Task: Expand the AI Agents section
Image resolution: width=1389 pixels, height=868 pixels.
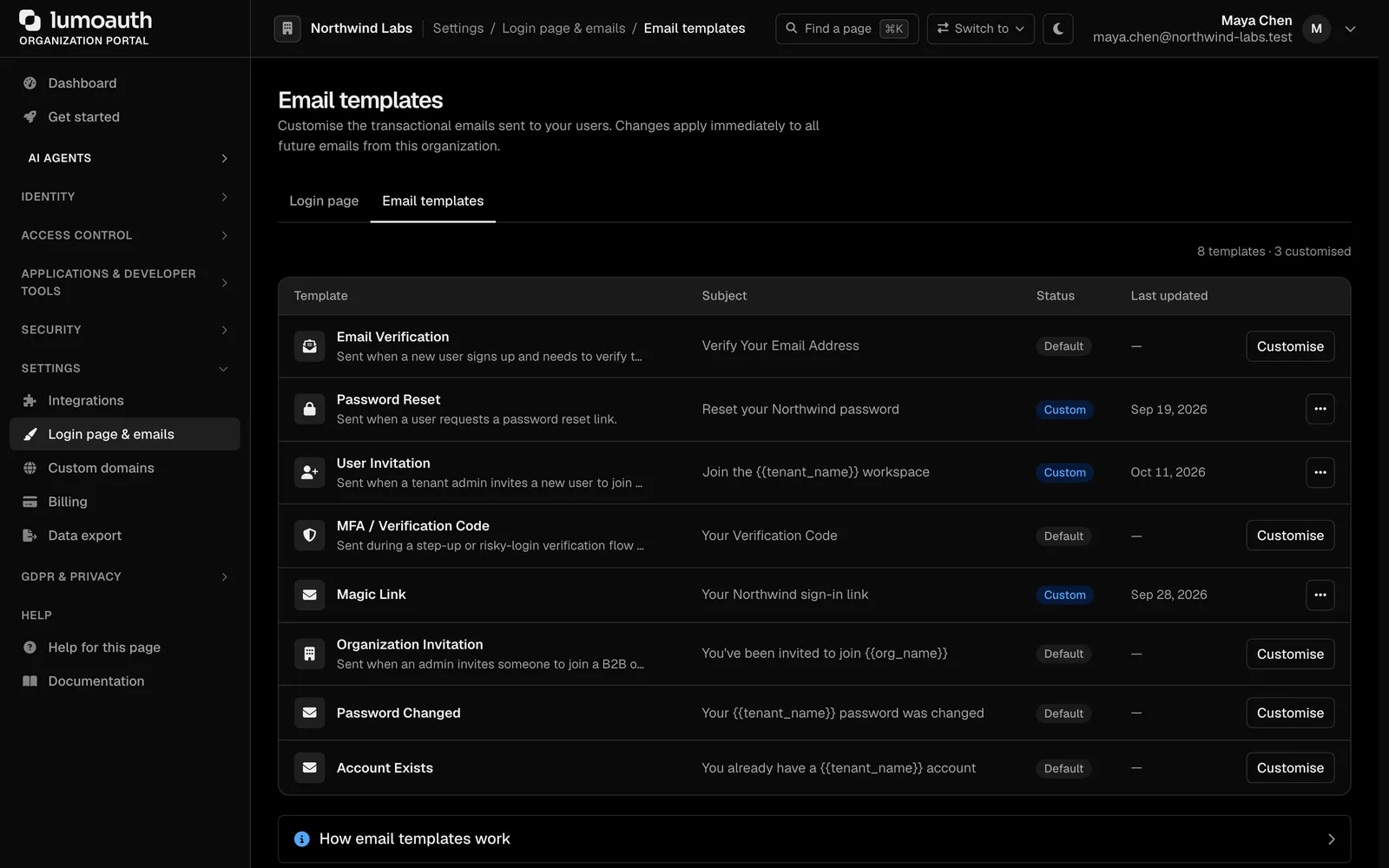Action: [125, 158]
